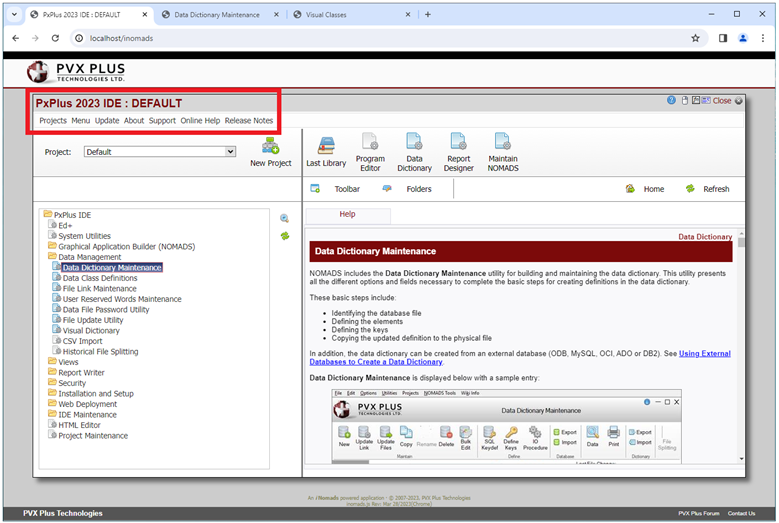Select Historical File Splitting in the tree
The height and width of the screenshot is (523, 779).
[x=100, y=352]
